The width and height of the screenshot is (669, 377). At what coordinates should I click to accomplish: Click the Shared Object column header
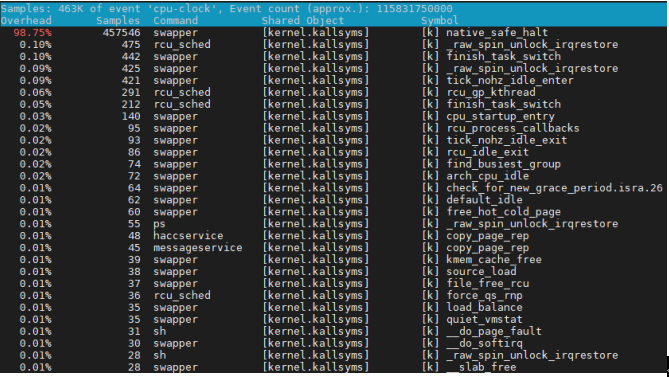pos(303,20)
